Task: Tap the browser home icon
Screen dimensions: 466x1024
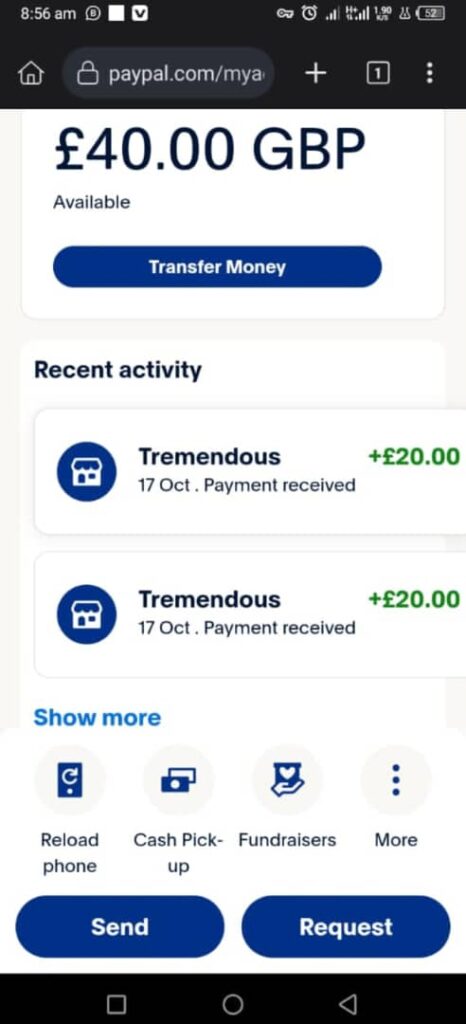Action: click(30, 74)
